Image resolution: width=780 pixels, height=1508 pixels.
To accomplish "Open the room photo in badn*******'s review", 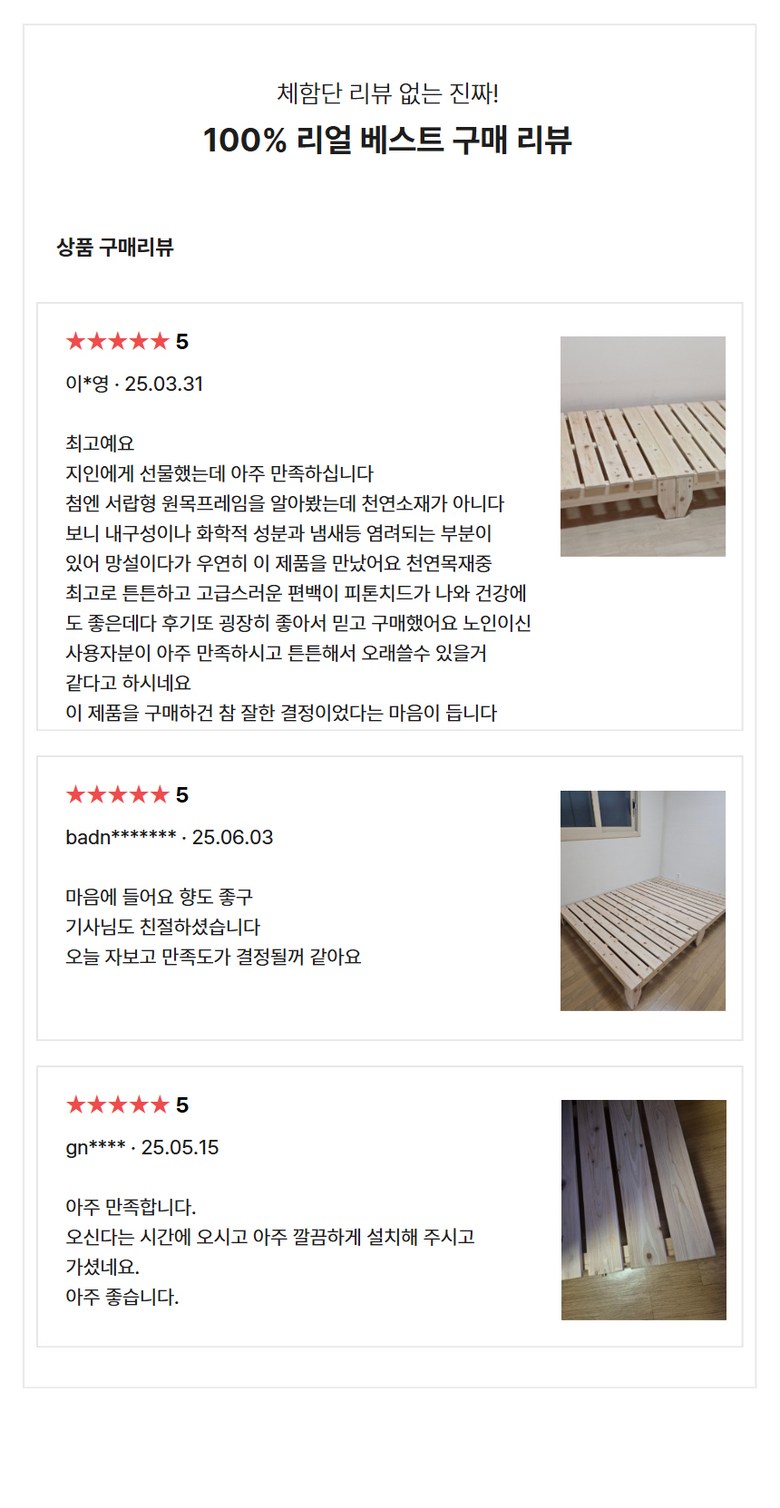I will pyautogui.click(x=642, y=900).
